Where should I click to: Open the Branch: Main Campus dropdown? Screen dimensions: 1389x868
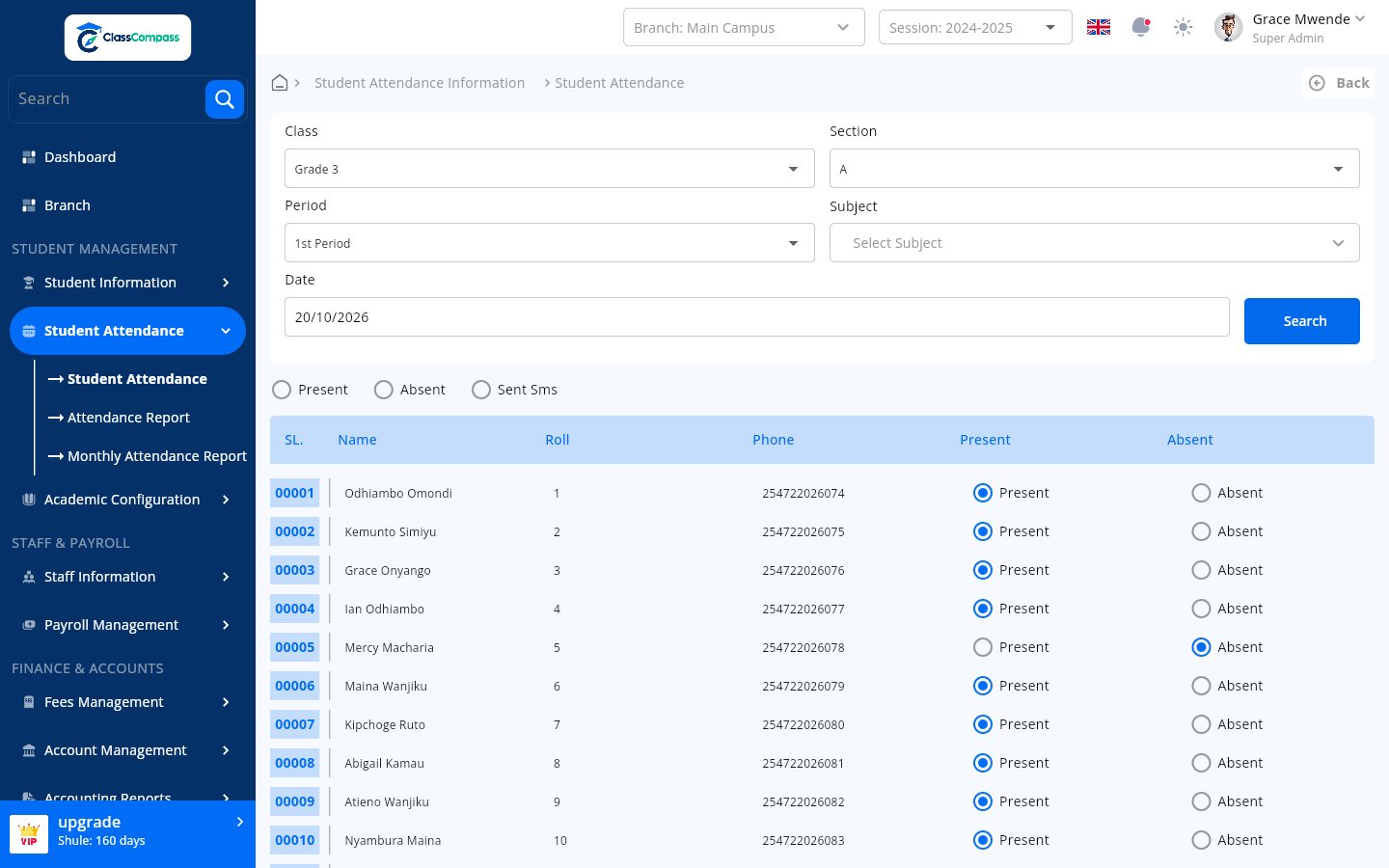(744, 27)
